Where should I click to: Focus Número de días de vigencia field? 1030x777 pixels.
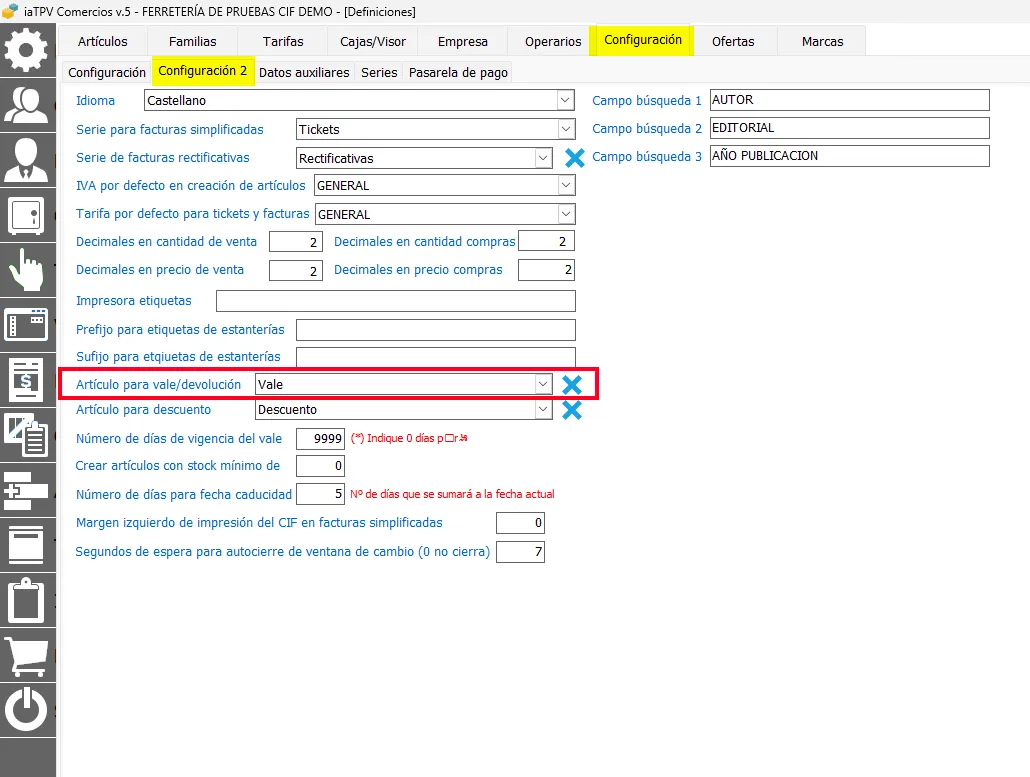(321, 438)
